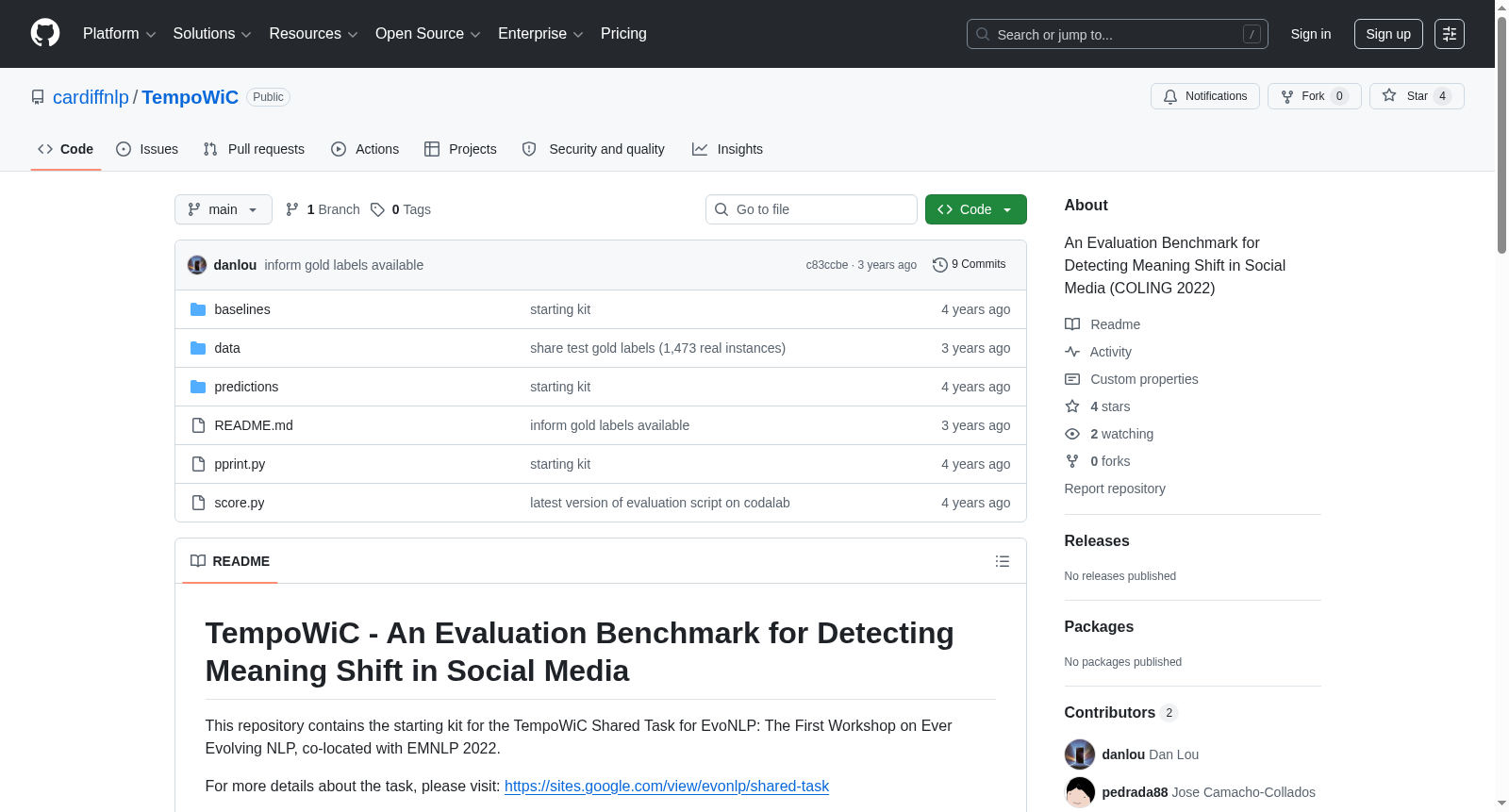Image resolution: width=1509 pixels, height=812 pixels.
Task: Expand the Open Source menu
Action: [x=428, y=34]
